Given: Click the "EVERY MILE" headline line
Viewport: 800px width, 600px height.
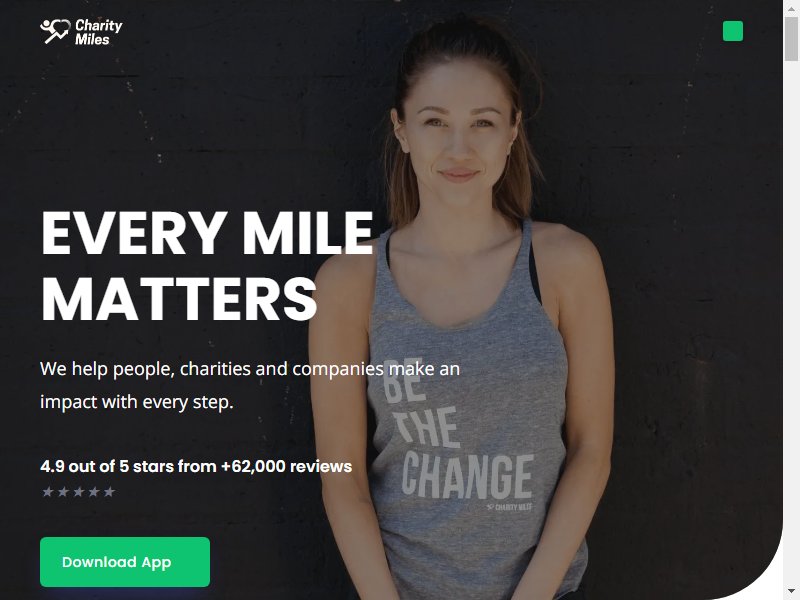Looking at the screenshot, I should (x=207, y=233).
